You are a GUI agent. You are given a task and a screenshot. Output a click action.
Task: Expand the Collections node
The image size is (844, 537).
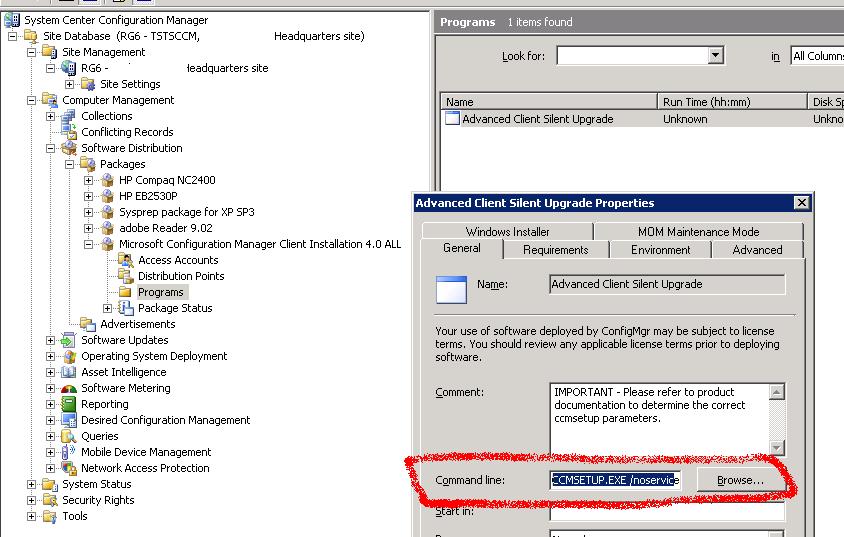[x=51, y=117]
